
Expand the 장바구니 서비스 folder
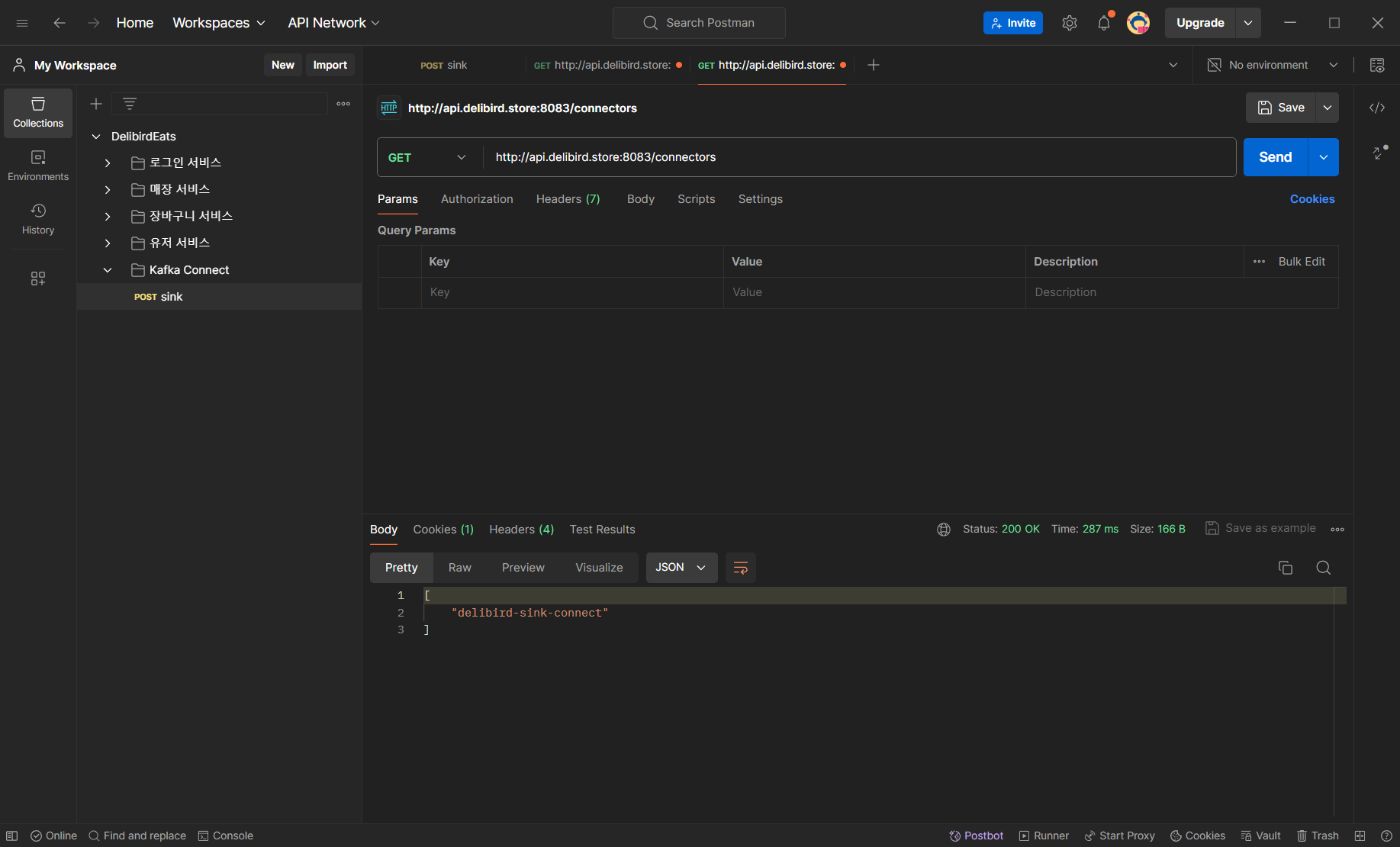pos(108,217)
